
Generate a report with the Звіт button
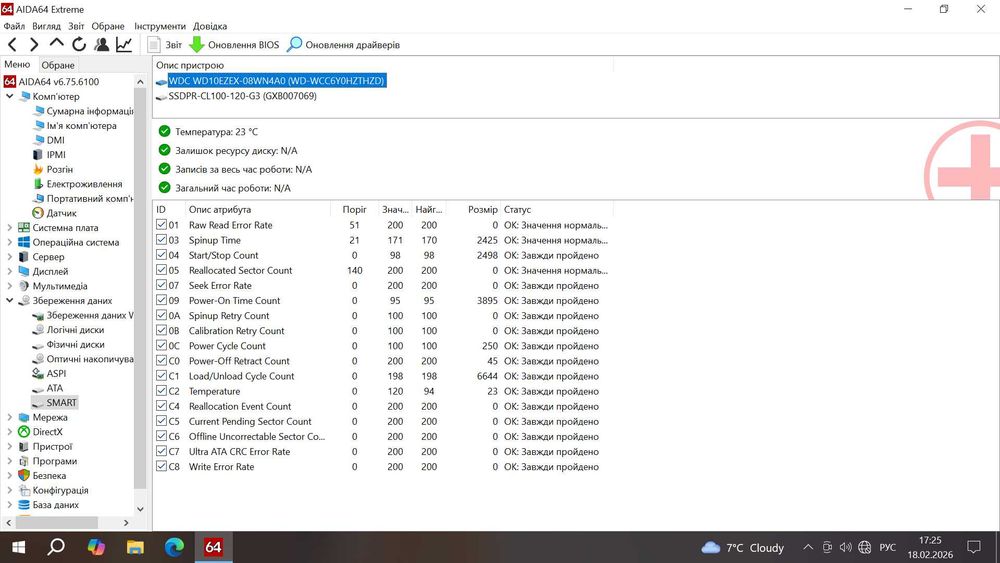[x=165, y=45]
